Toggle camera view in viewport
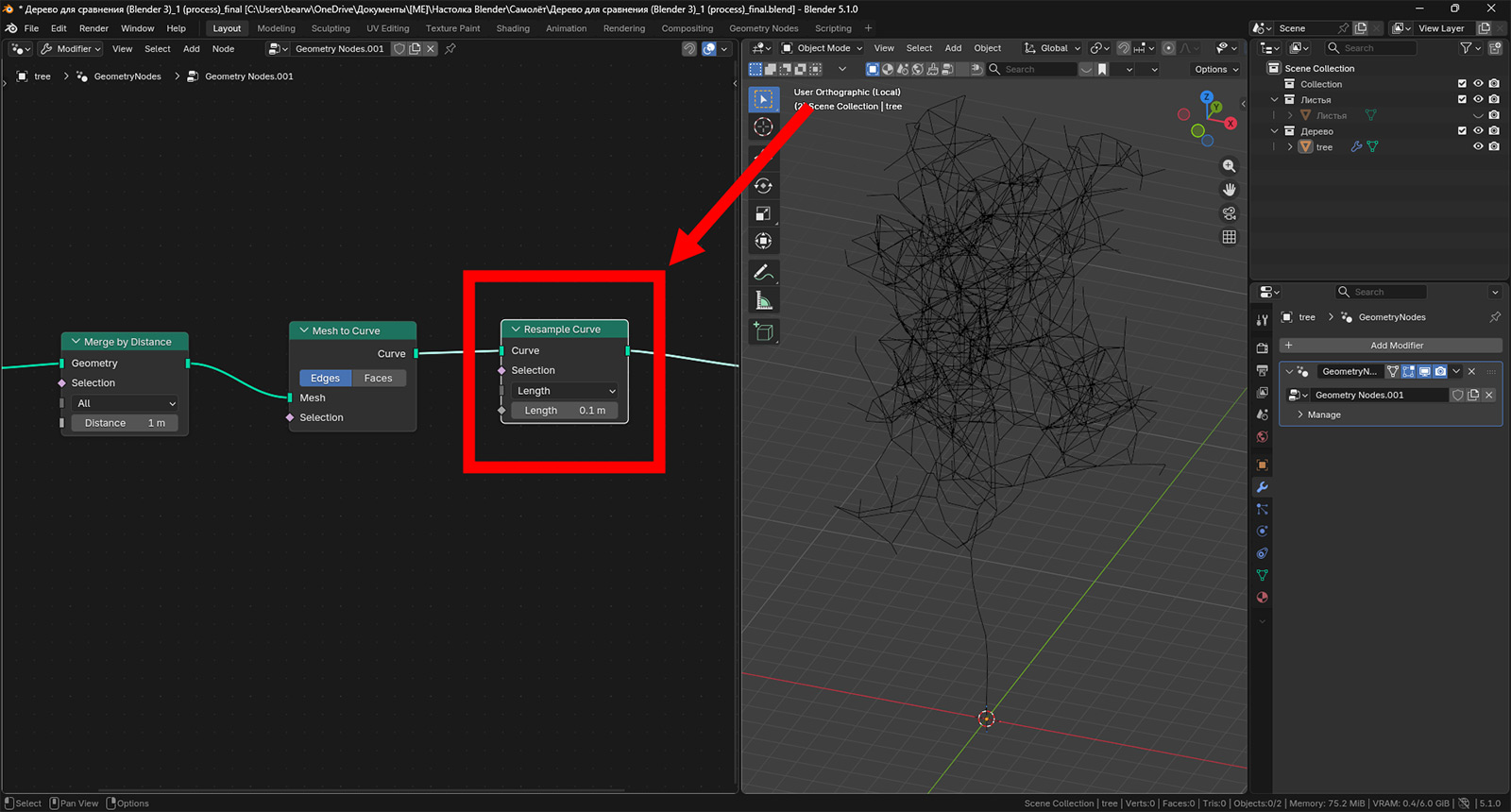Screen dimensions: 1511x812 click(x=1229, y=213)
